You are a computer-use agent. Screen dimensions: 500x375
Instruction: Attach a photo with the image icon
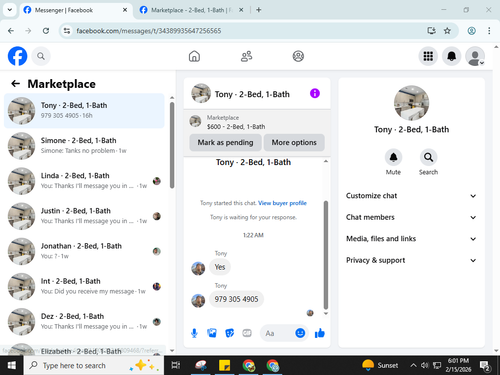(212, 333)
